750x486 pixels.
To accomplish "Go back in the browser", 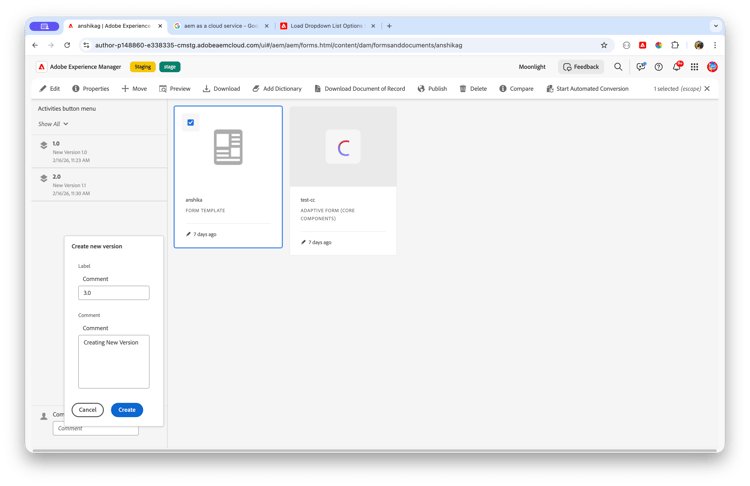I will pyautogui.click(x=35, y=45).
